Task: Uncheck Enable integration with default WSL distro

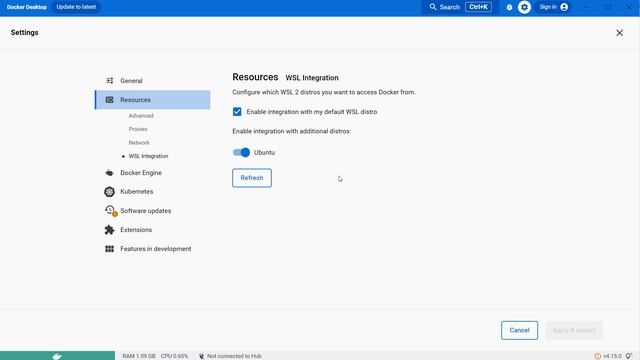Action: [237, 112]
